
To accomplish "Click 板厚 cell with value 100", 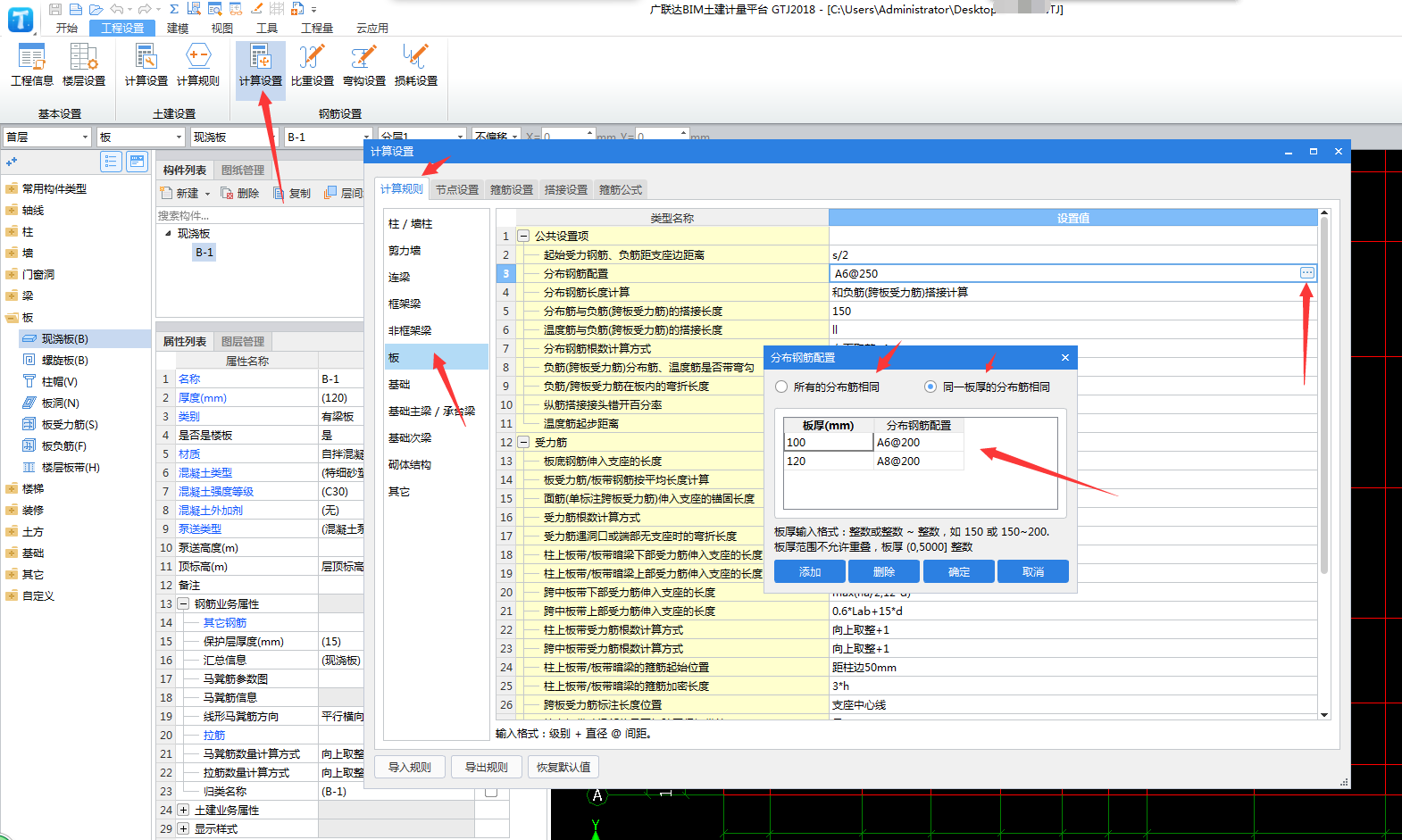I will (x=829, y=442).
